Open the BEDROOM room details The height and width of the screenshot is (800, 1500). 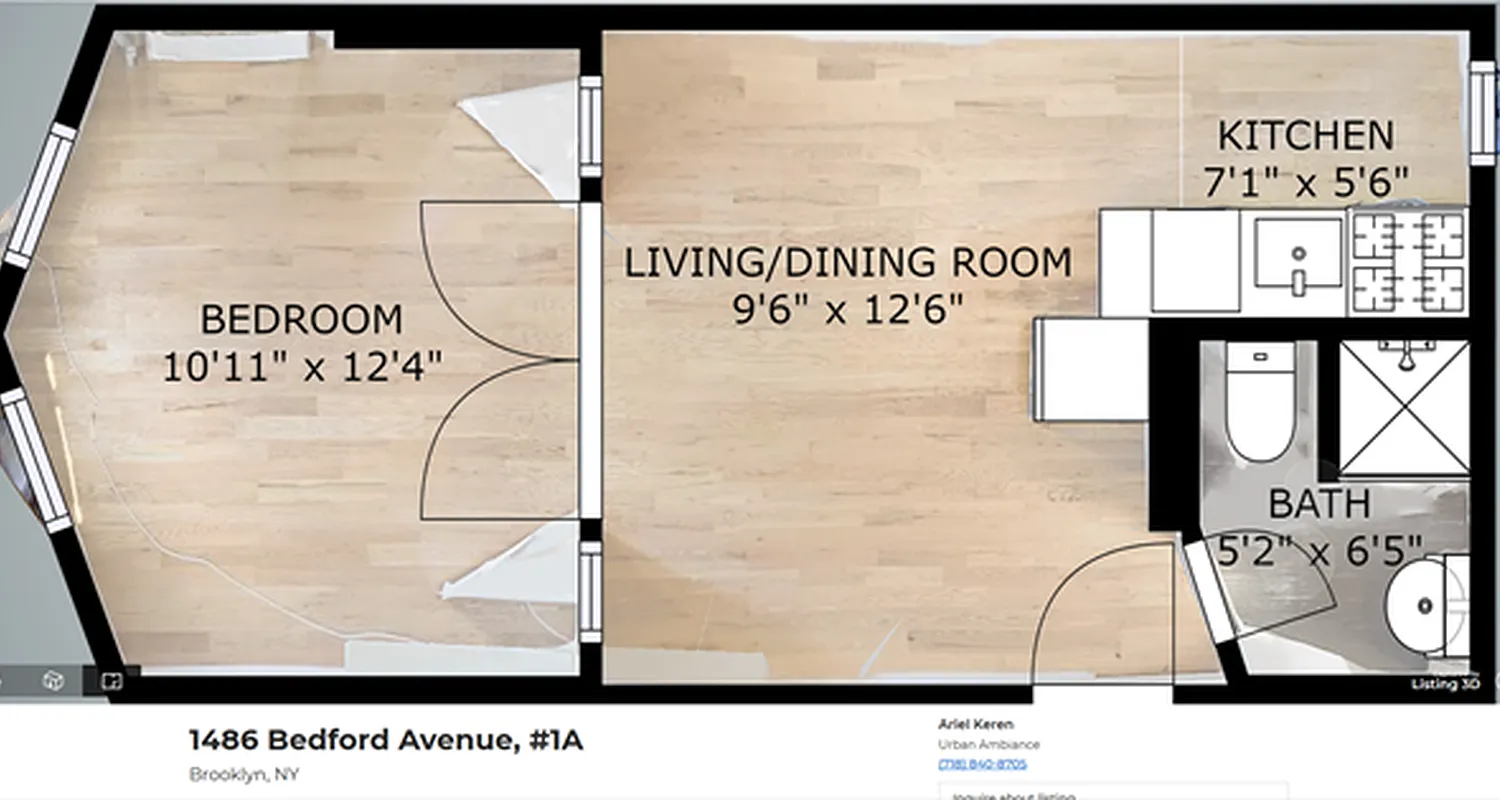tap(302, 318)
